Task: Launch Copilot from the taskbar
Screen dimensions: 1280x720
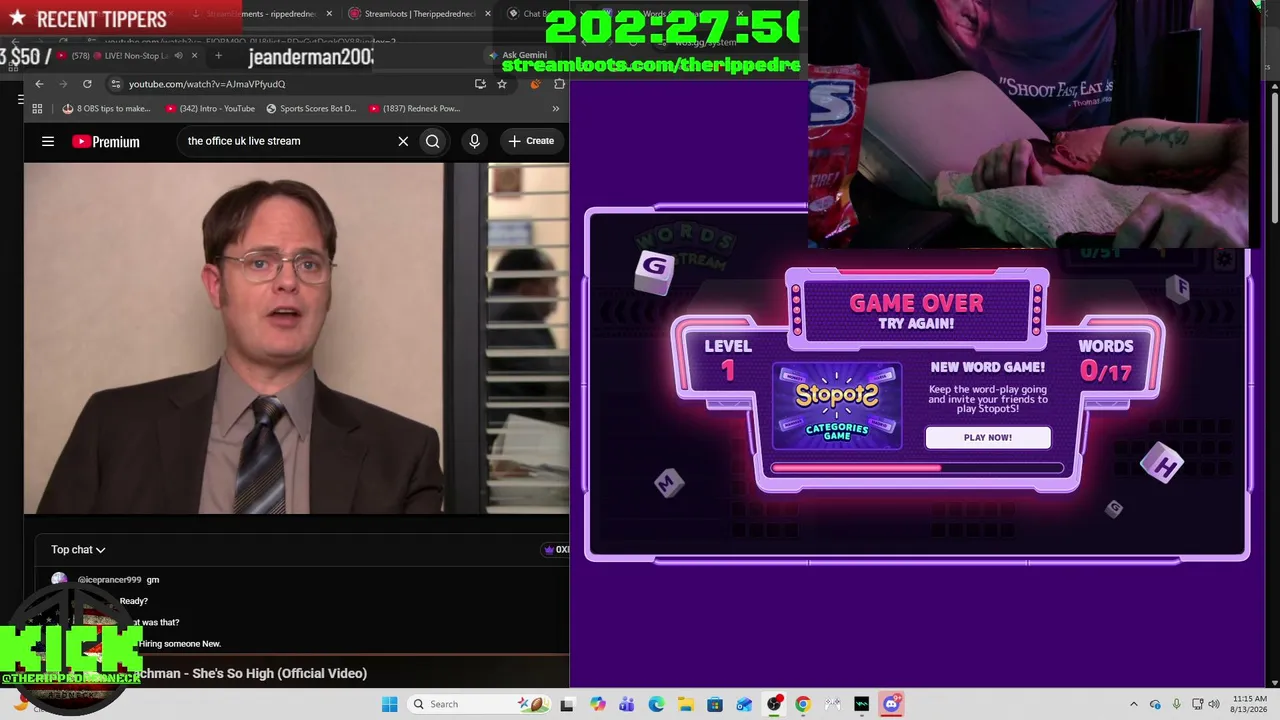Action: [x=597, y=704]
